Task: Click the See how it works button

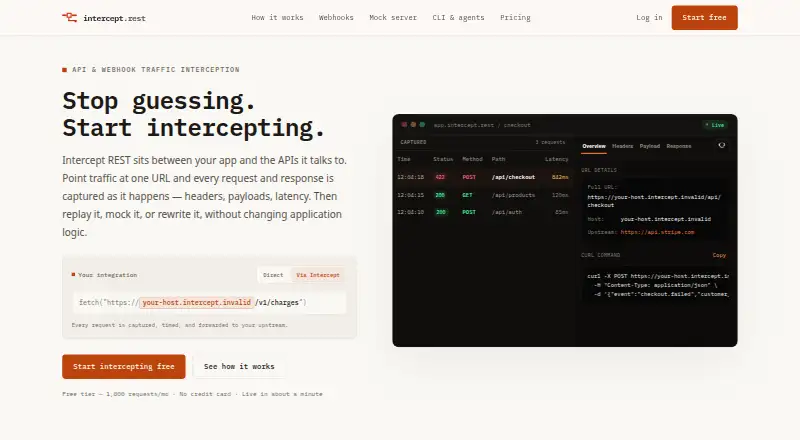Action: 239,366
